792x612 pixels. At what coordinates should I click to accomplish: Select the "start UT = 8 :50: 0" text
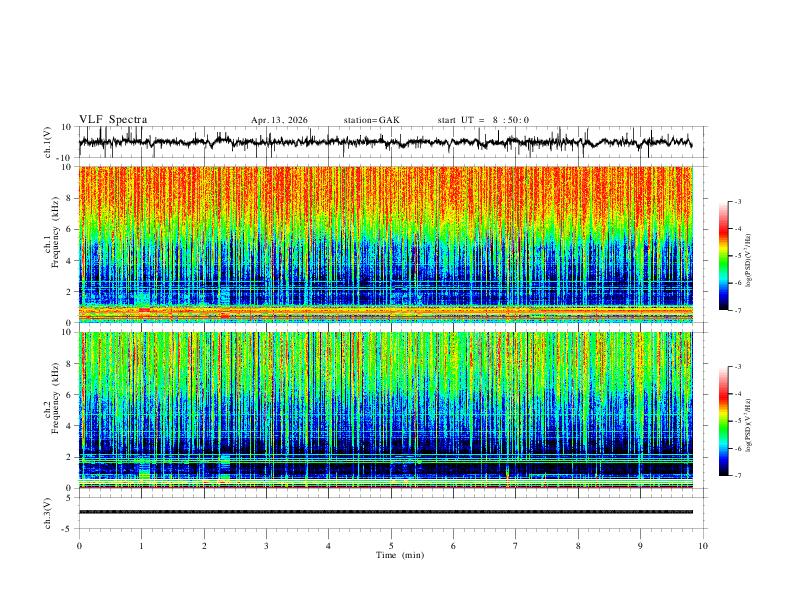[483, 120]
